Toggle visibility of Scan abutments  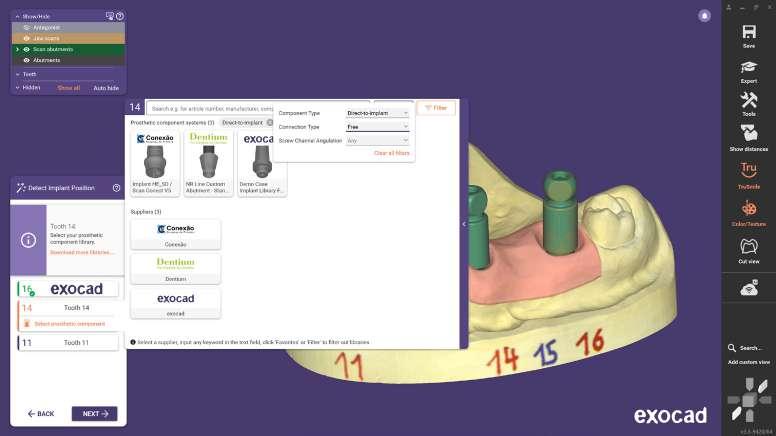(x=27, y=49)
